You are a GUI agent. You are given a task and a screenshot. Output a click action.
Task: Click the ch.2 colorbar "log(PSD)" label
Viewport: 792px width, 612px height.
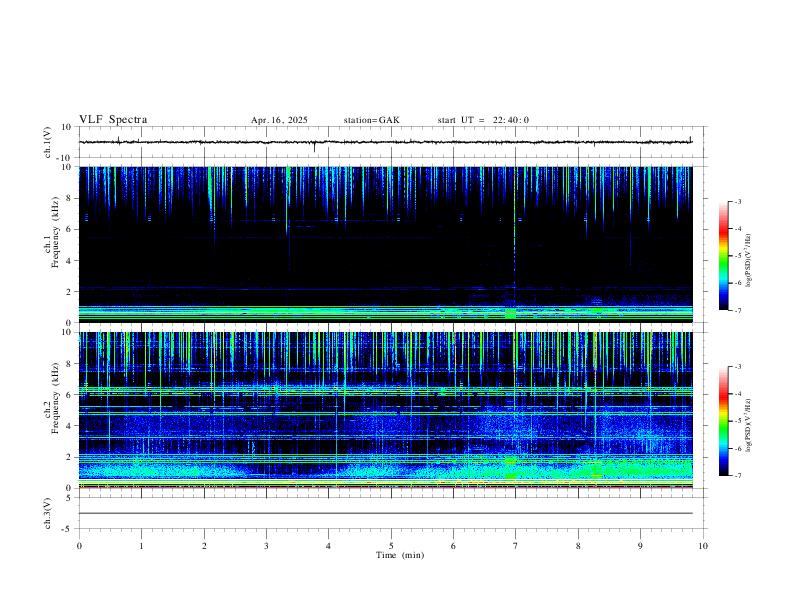(748, 425)
